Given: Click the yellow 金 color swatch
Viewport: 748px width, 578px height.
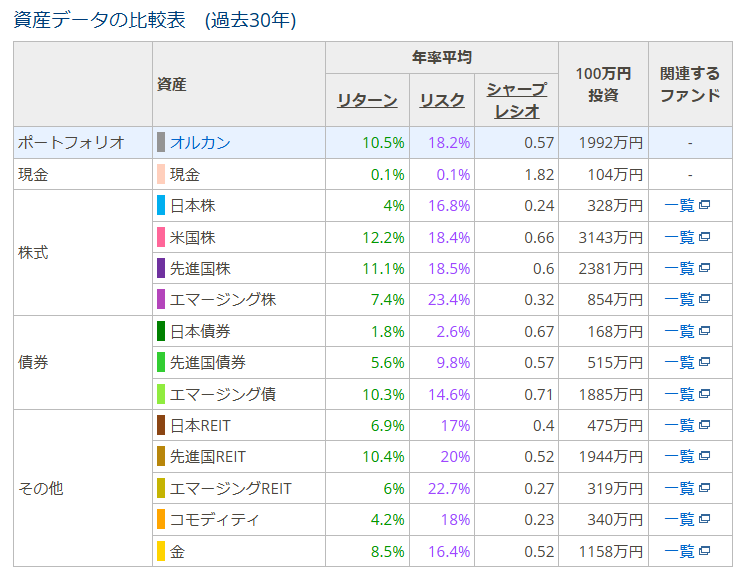Looking at the screenshot, I should 160,551.
